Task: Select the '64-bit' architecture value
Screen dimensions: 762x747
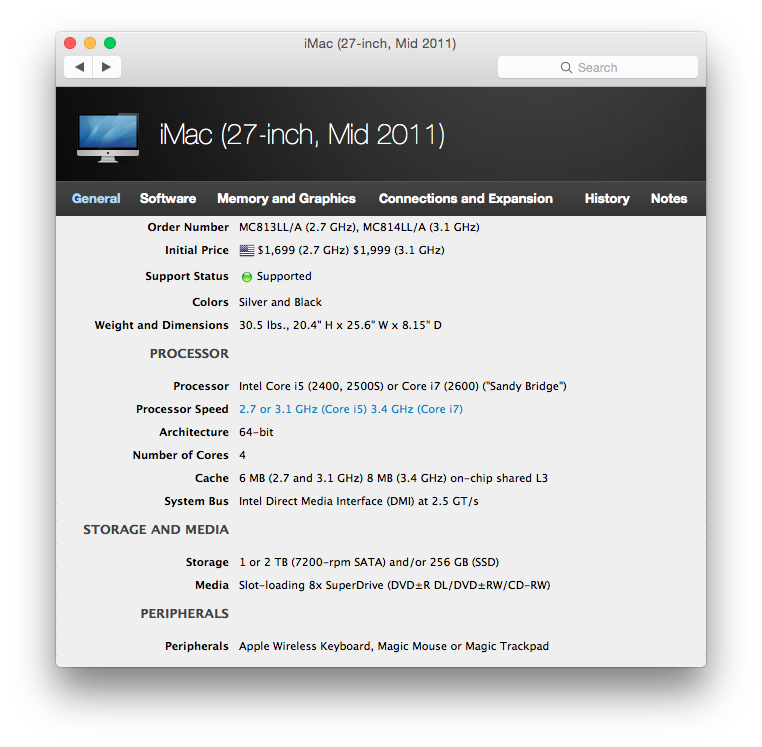Action: [x=256, y=432]
